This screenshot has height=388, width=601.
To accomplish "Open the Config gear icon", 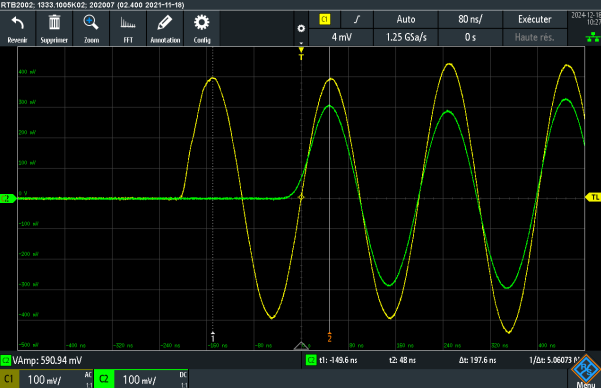I will [202, 23].
